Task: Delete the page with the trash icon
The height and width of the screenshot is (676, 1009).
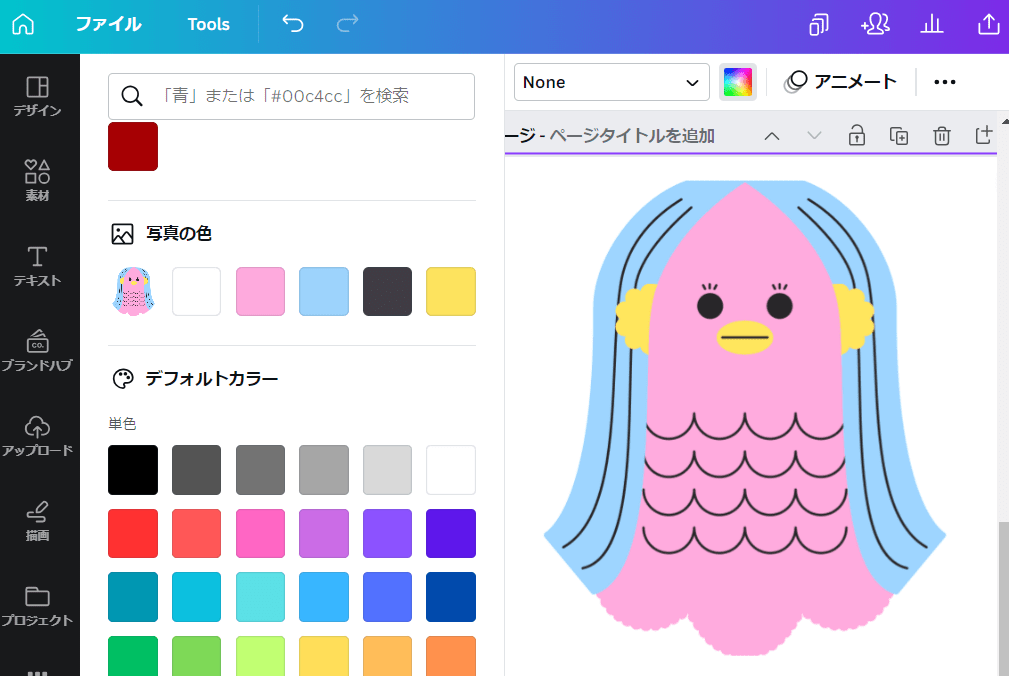Action: pyautogui.click(x=941, y=135)
